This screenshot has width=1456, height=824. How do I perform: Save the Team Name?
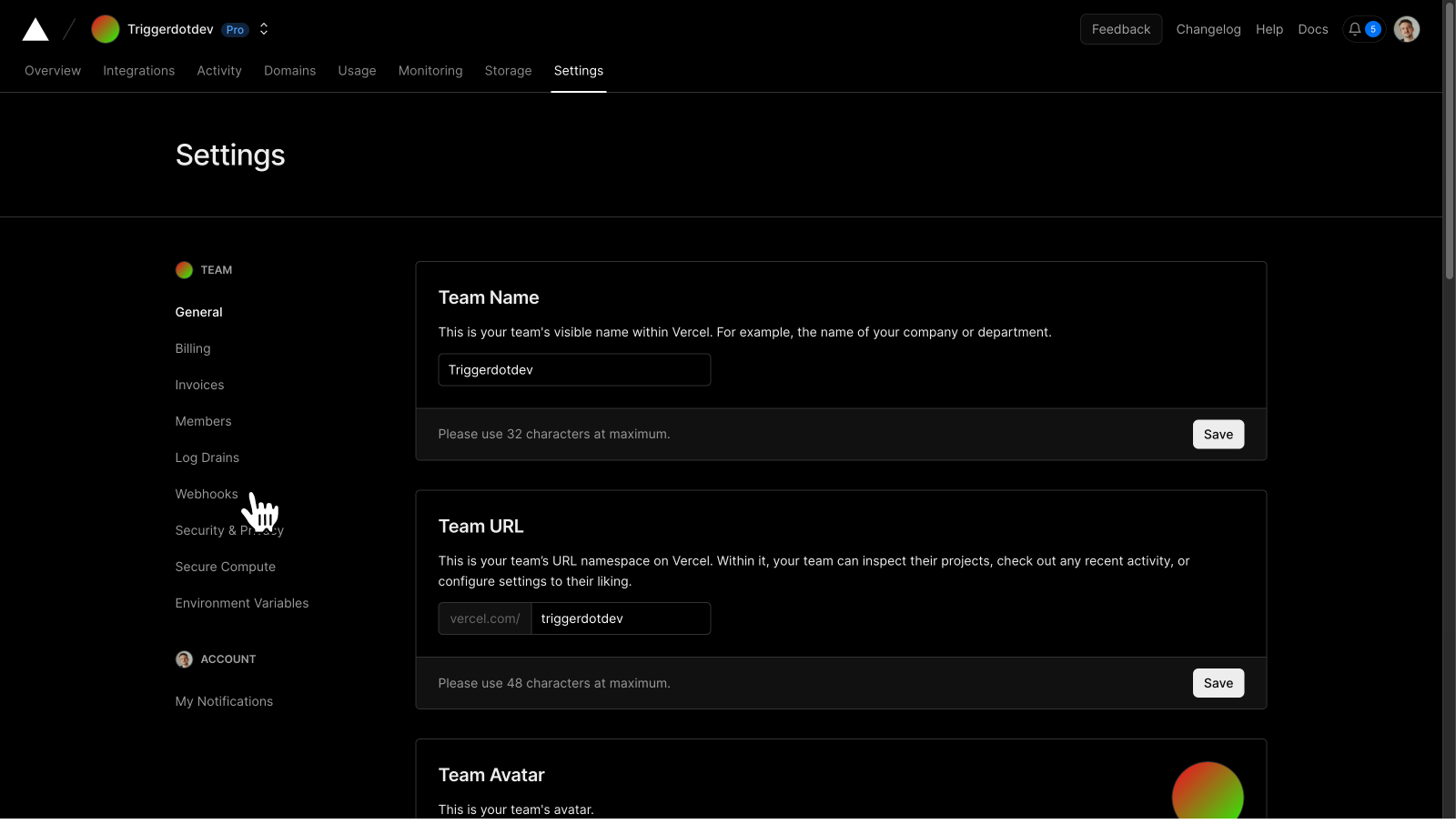[x=1218, y=435]
